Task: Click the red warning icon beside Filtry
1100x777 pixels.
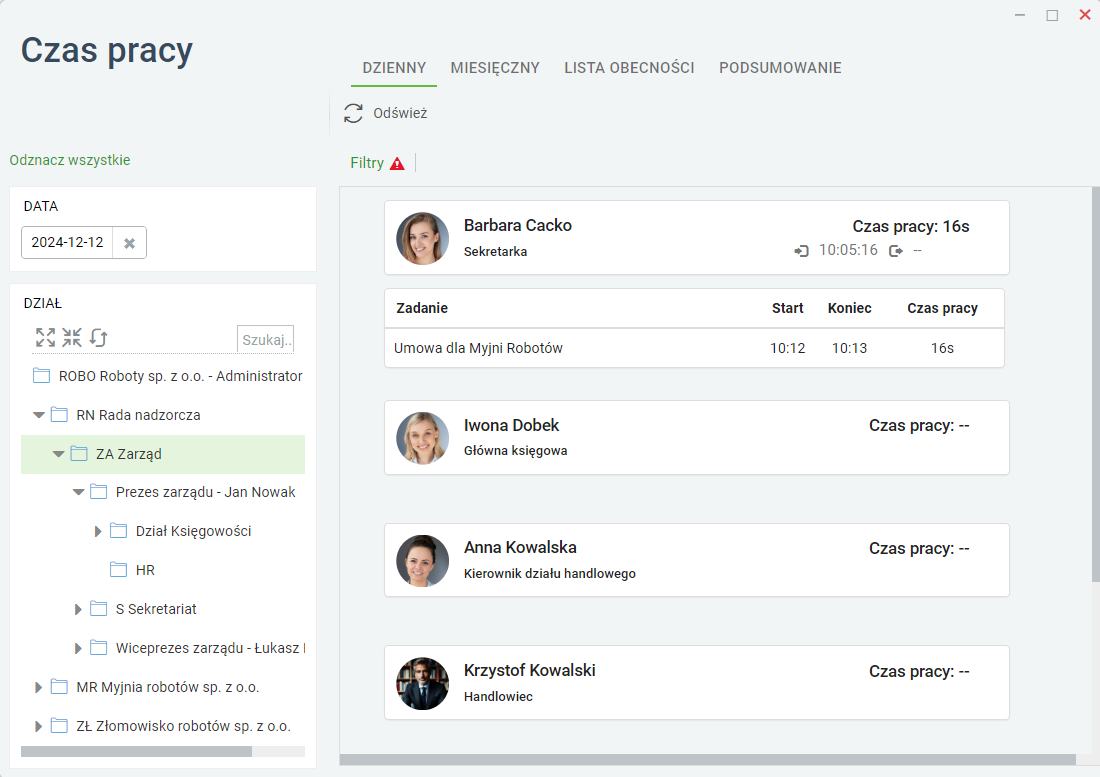Action: (397, 163)
